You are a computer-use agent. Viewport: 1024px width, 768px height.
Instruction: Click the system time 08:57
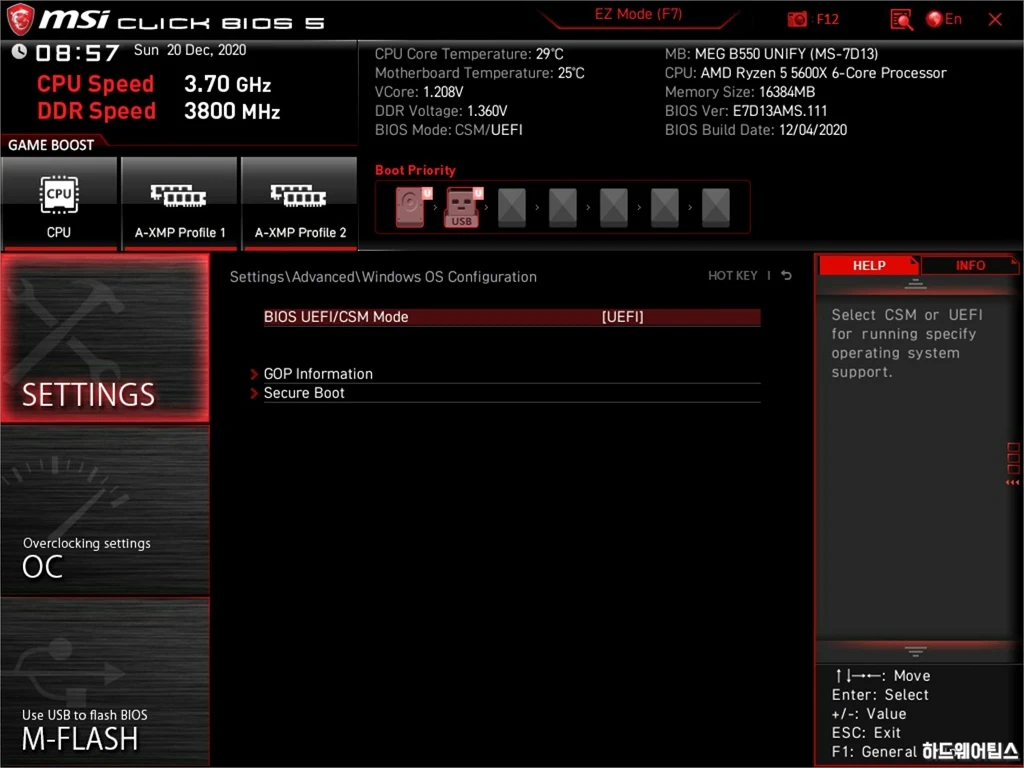click(x=78, y=53)
